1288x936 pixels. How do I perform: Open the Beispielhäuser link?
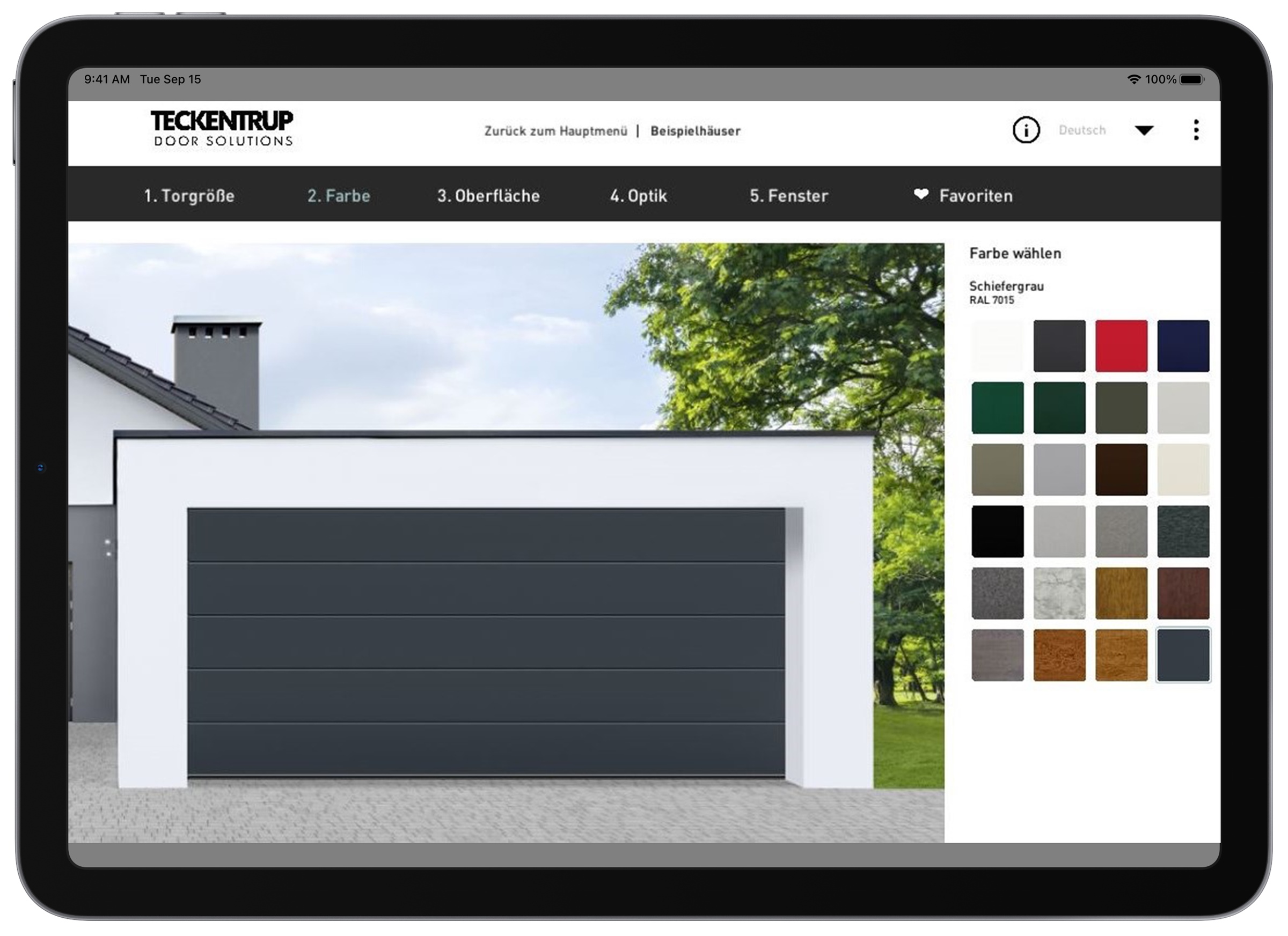coord(695,131)
